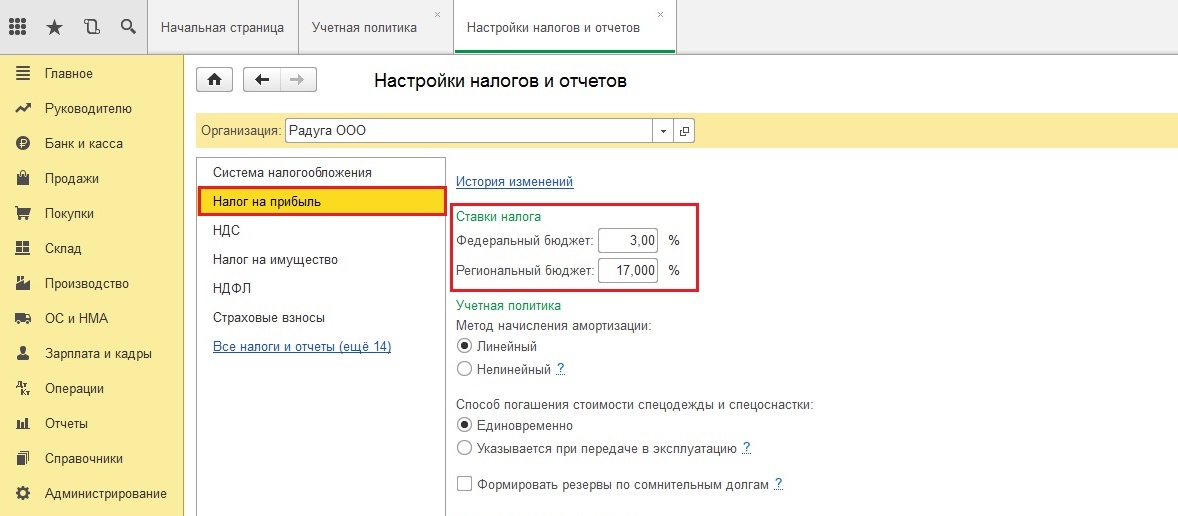Open organization record with the open-form icon

coord(684,131)
